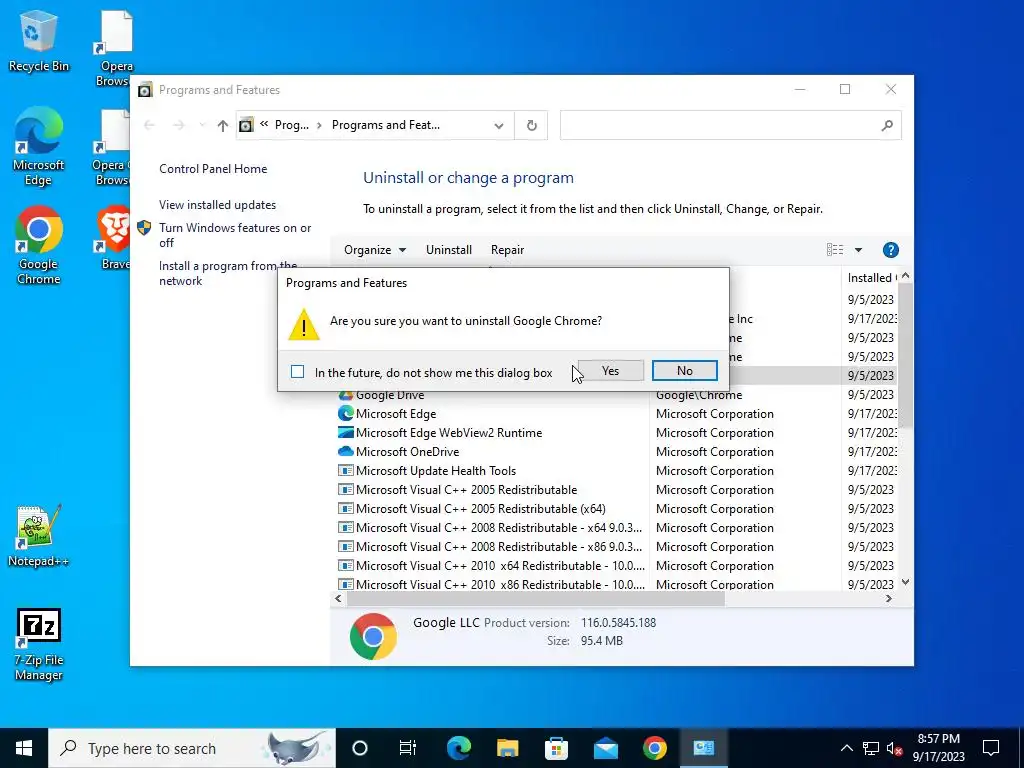Viewport: 1024px width, 768px height.
Task: Click the Prog... breadcrumb in address bar
Action: click(x=292, y=125)
